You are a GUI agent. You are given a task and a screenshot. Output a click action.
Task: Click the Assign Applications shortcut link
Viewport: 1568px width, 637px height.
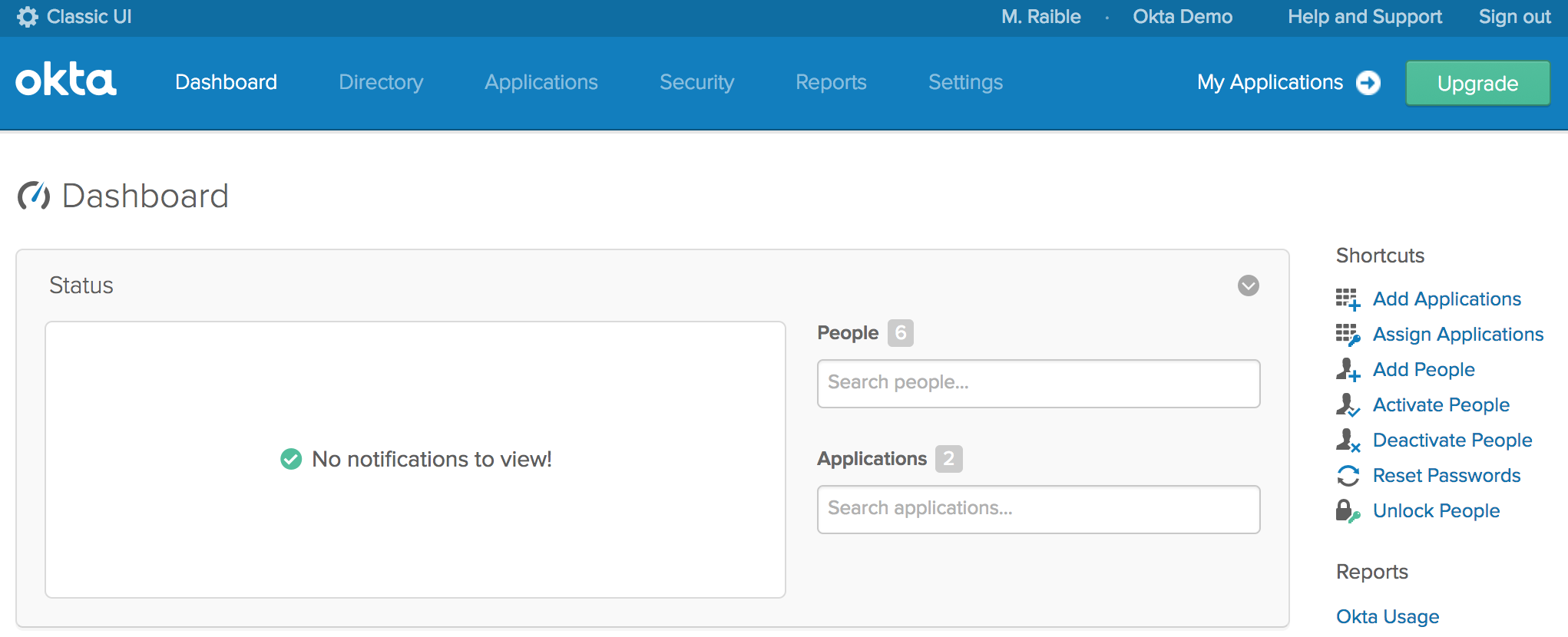click(x=1458, y=335)
